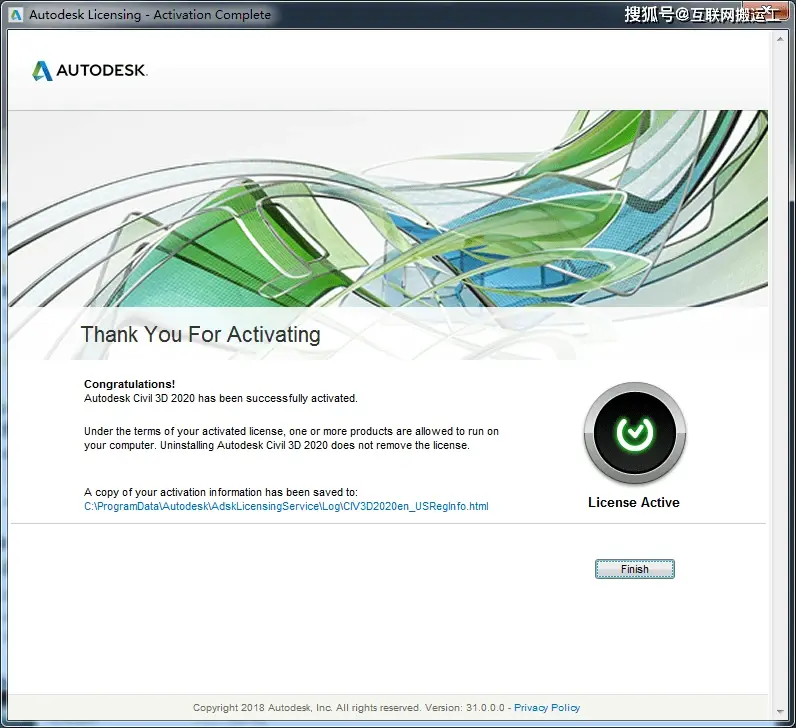Click the Finish button
The height and width of the screenshot is (728, 796).
tap(635, 569)
